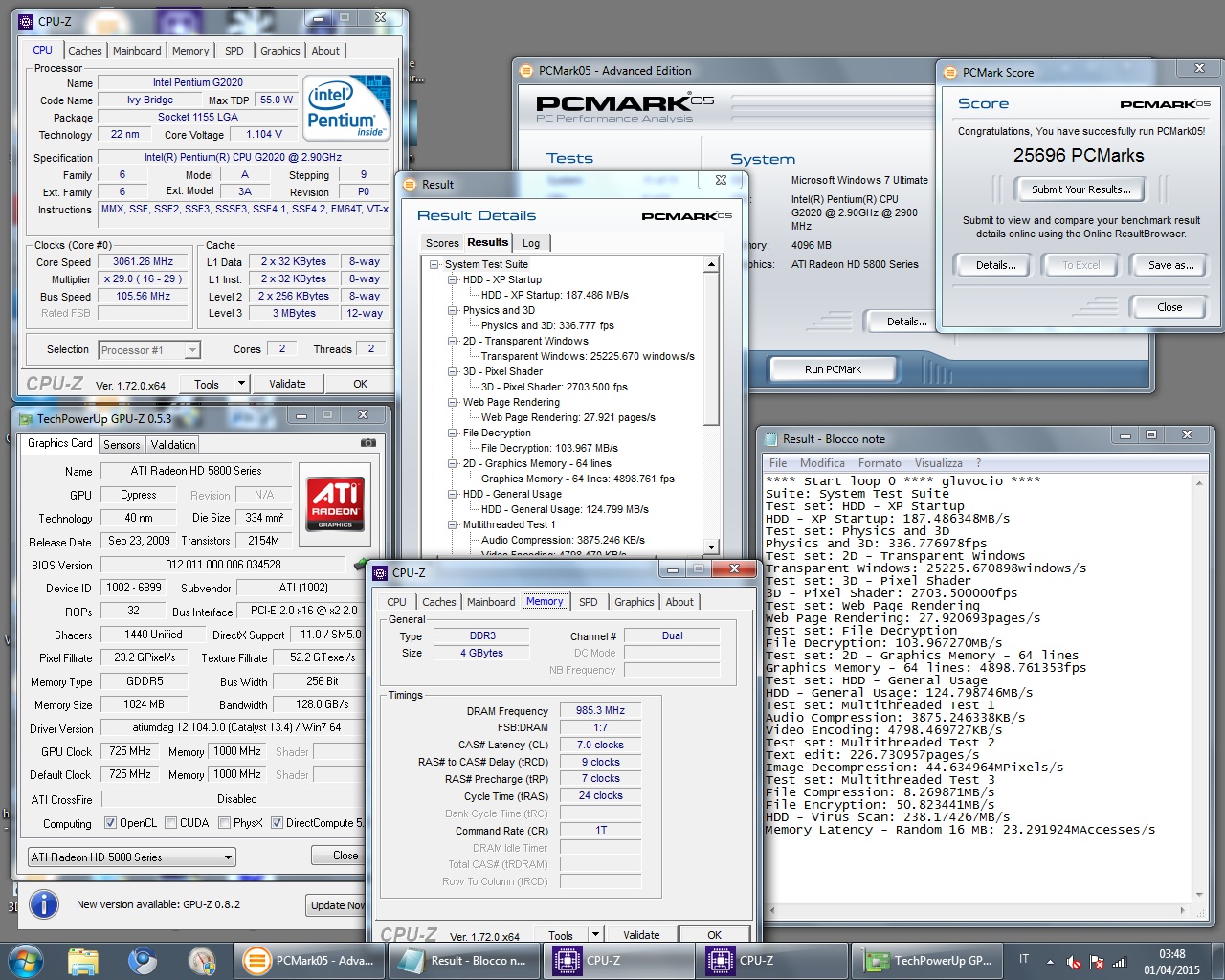
Task: Click the Result dialog title icon
Action: 409,185
